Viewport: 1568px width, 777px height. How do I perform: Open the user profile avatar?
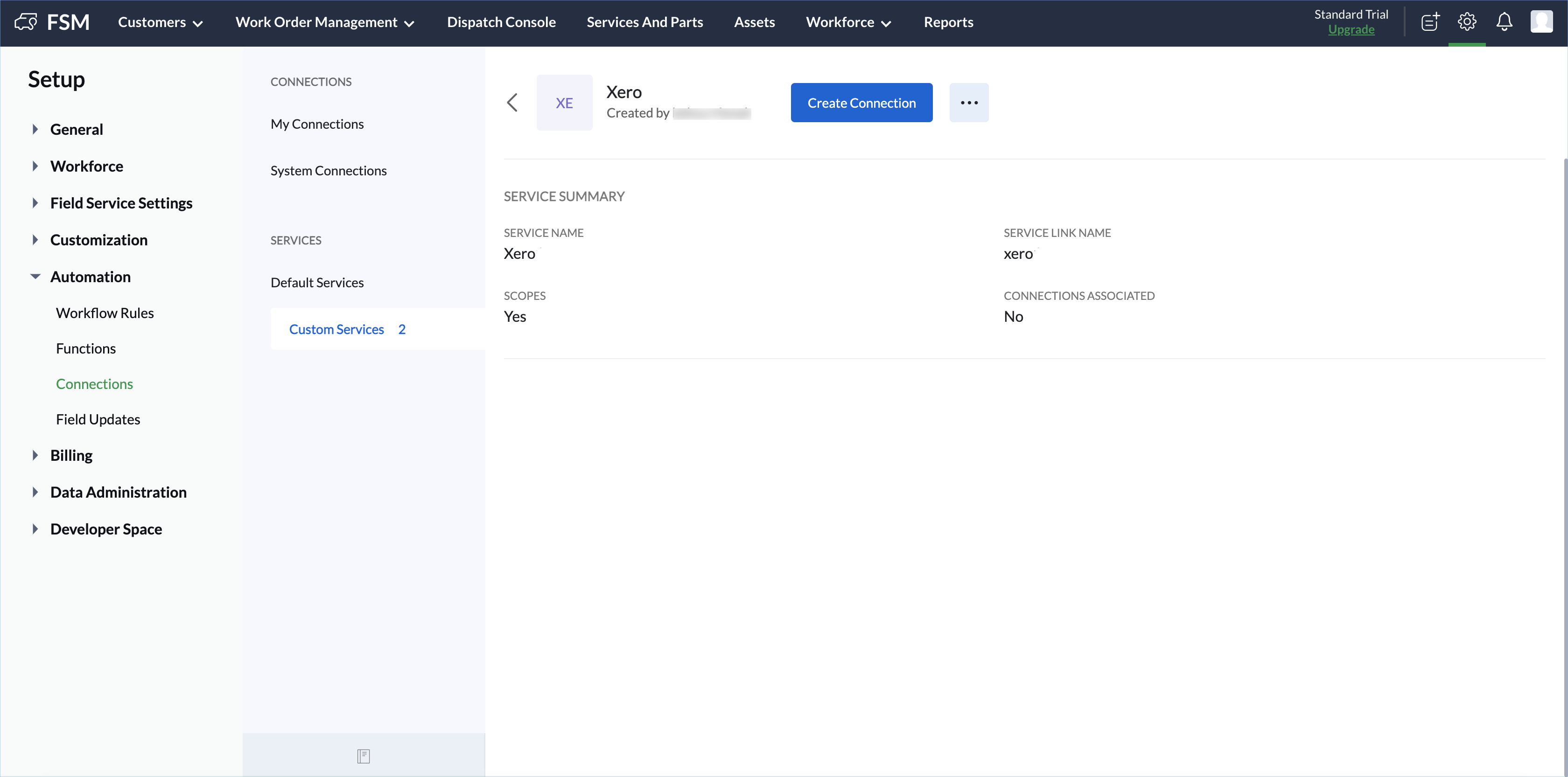point(1541,22)
